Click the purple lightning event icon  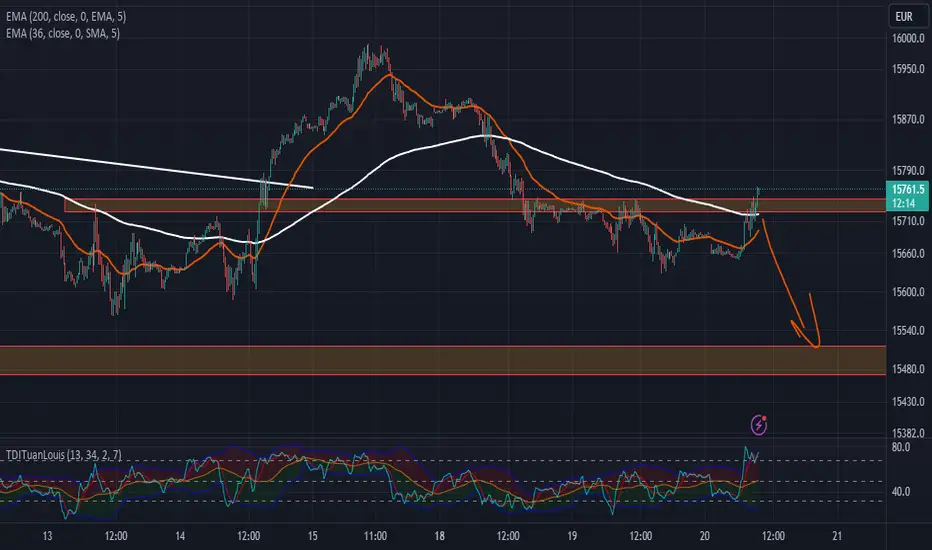click(759, 425)
